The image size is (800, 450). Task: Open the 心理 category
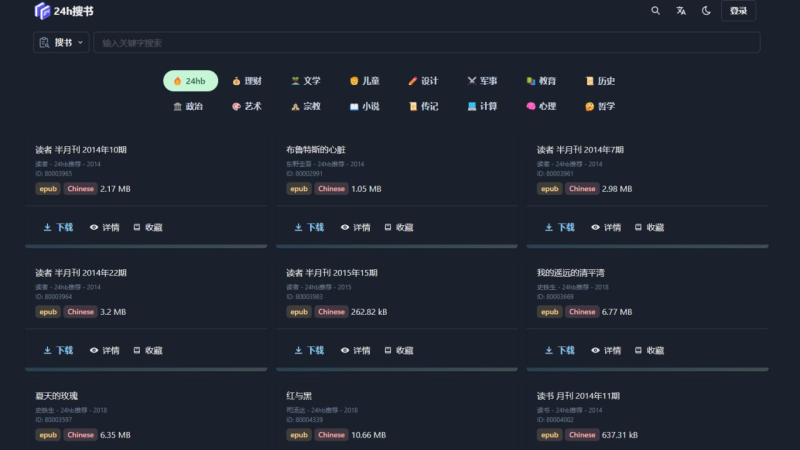[541, 106]
